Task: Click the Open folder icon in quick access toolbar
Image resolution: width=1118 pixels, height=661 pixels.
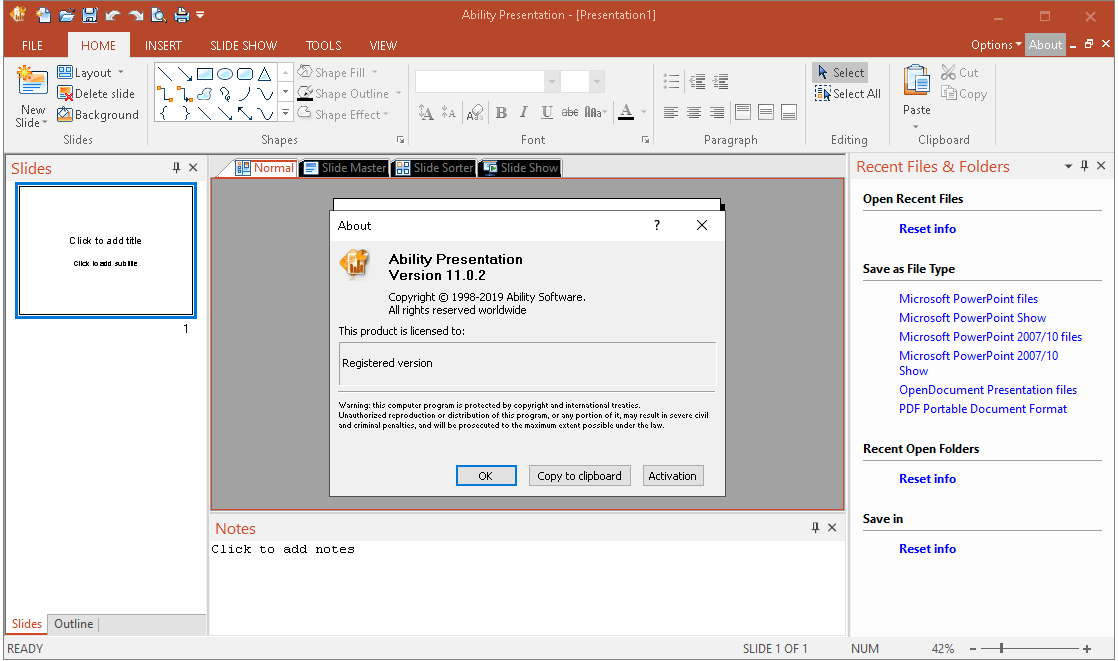Action: [x=66, y=14]
